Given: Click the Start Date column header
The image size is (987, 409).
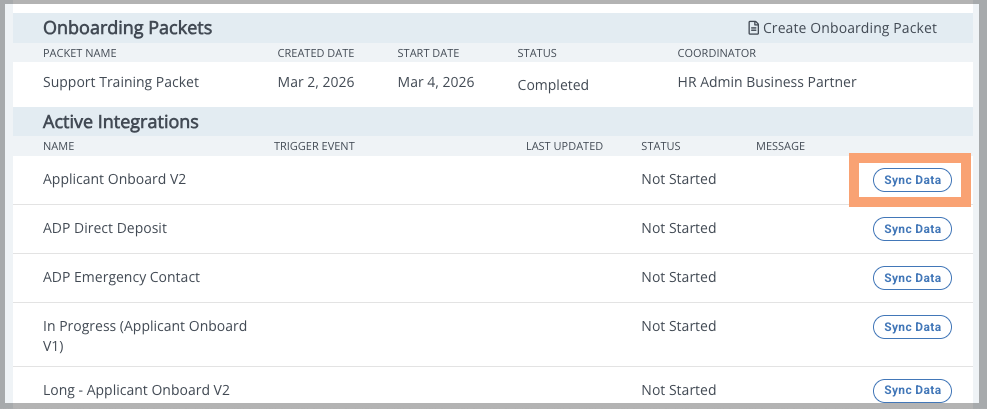Looking at the screenshot, I should (x=428, y=53).
